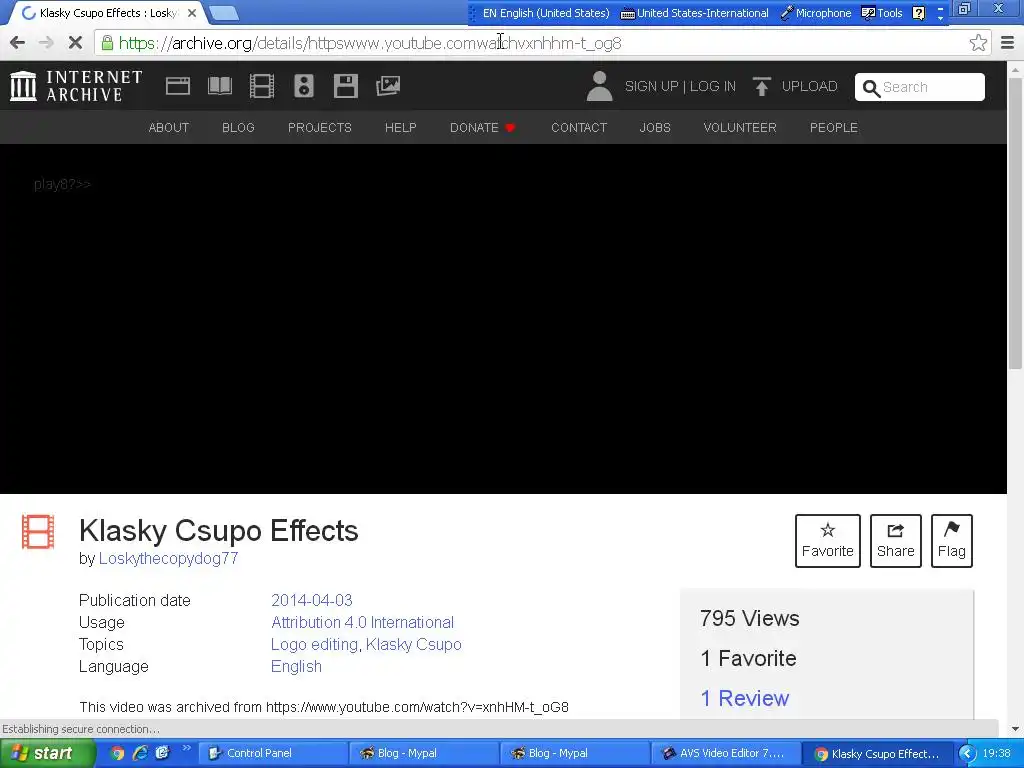The height and width of the screenshot is (768, 1024).
Task: Click the LOG IN link
Action: coord(712,86)
